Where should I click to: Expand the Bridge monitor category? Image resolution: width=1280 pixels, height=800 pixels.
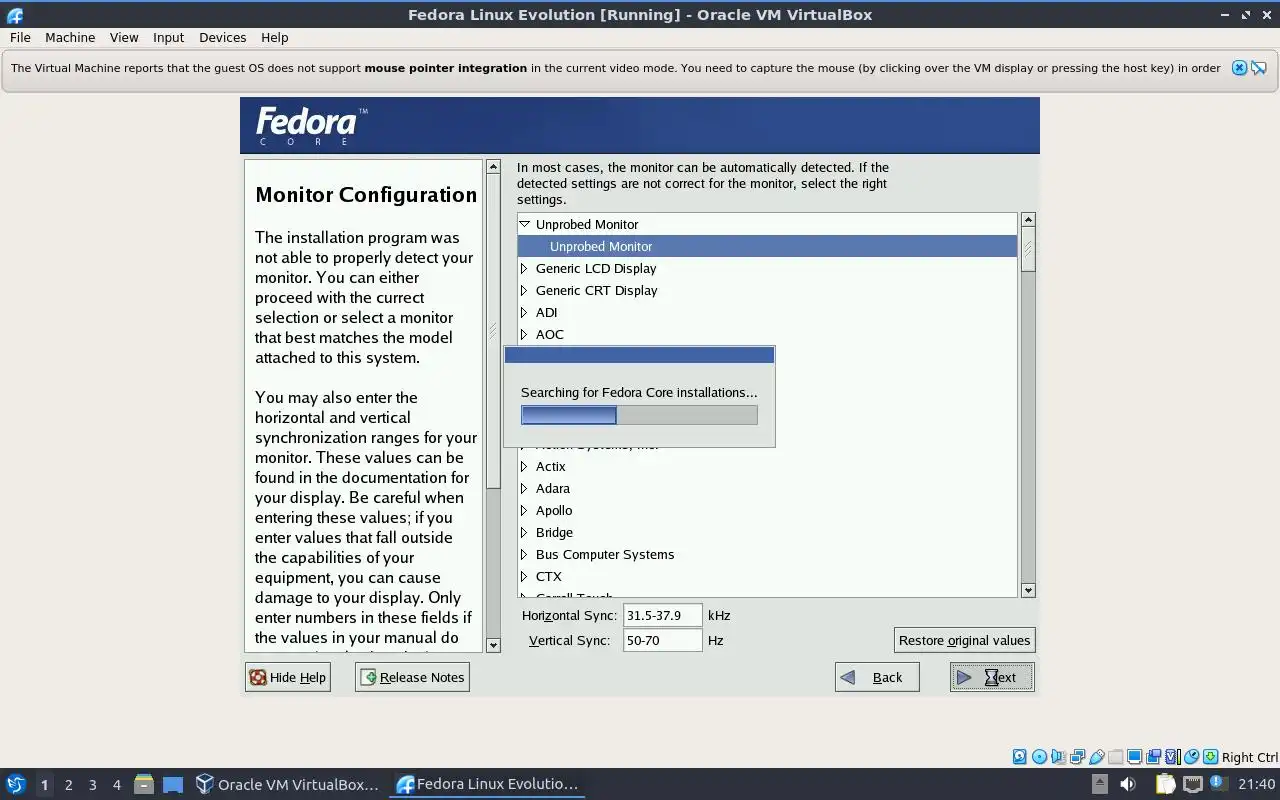(x=524, y=532)
